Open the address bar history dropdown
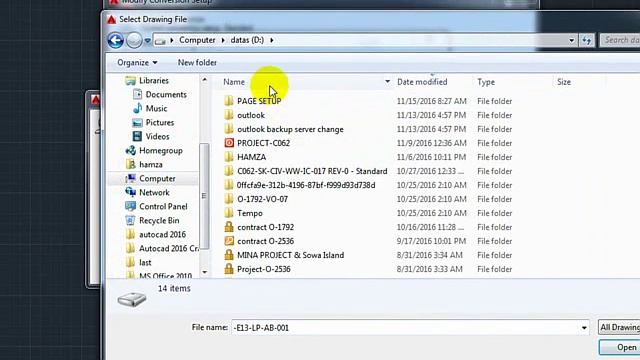Screen dimensions: 640x360 pos(571,40)
